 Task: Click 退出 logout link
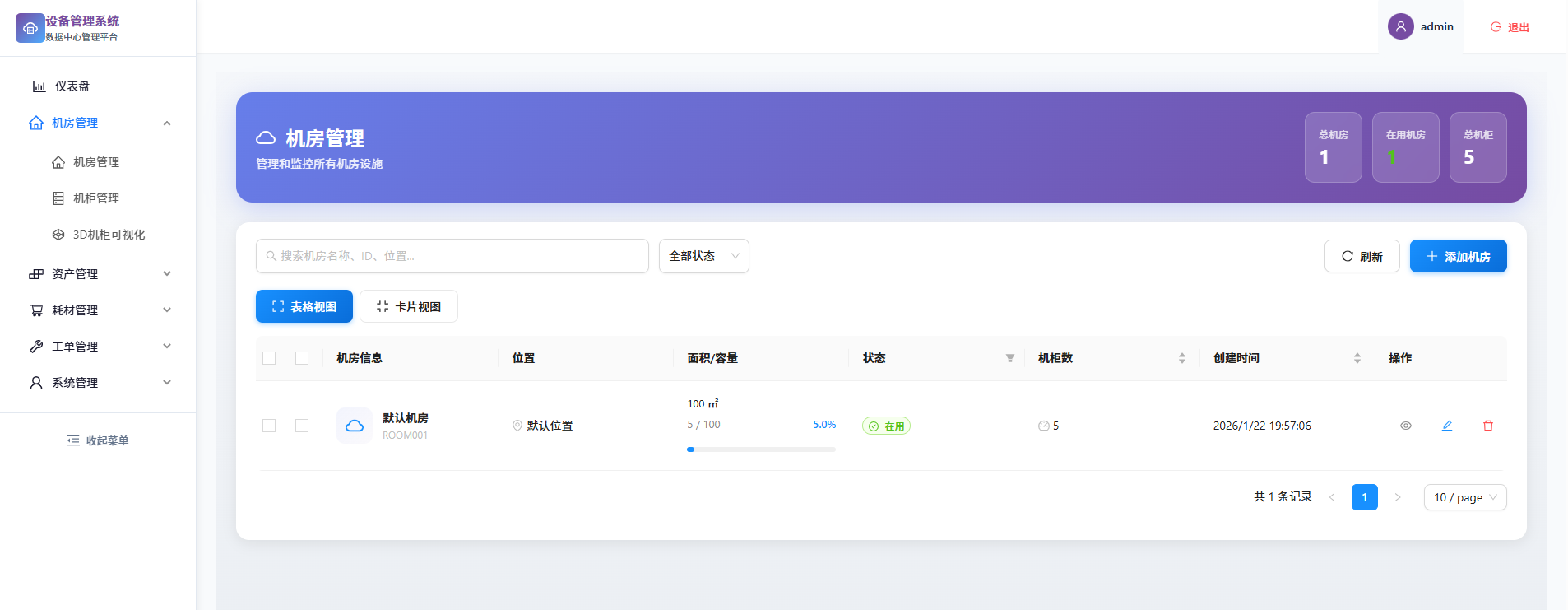tap(1510, 27)
